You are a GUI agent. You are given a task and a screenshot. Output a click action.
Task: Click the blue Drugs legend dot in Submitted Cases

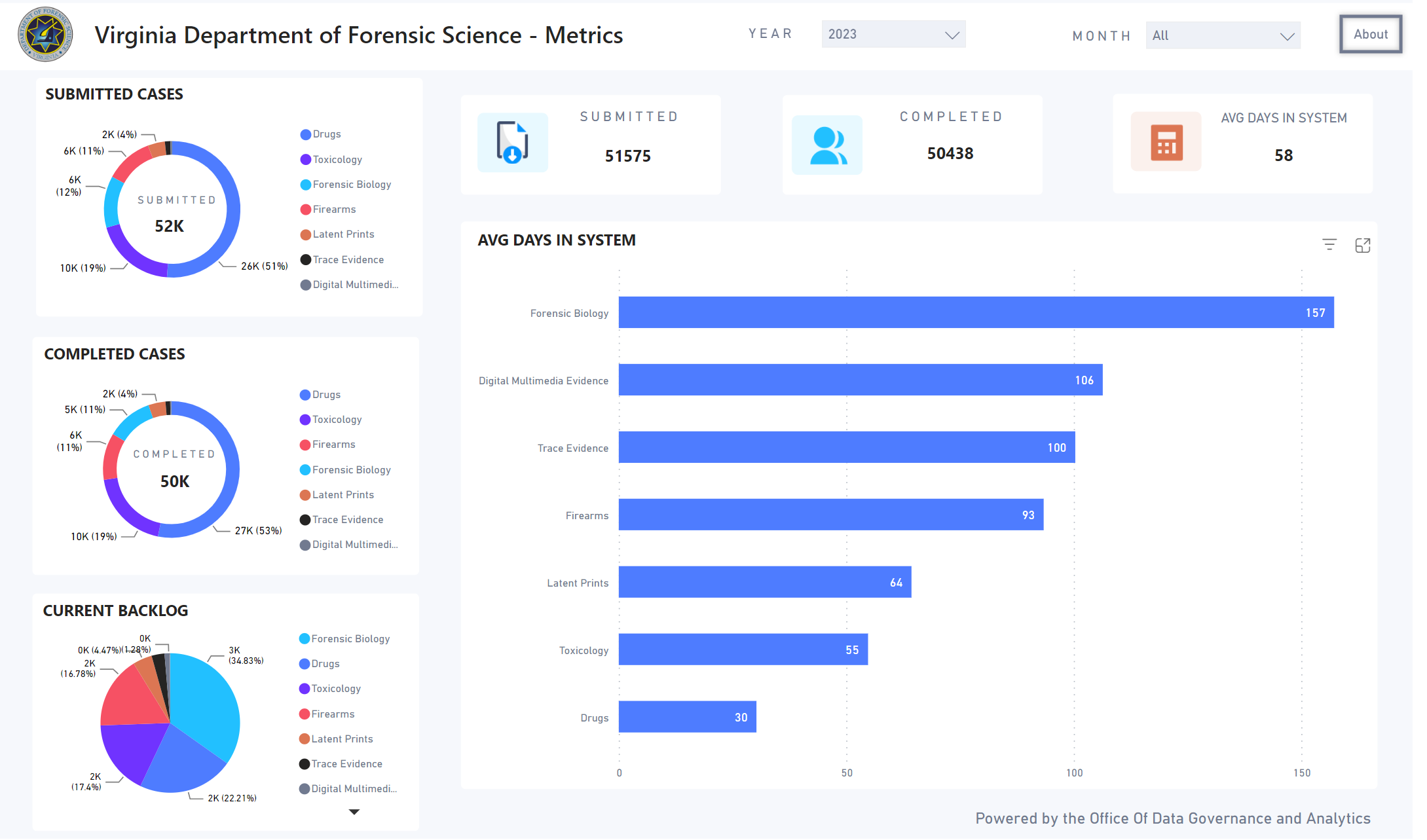(x=305, y=134)
